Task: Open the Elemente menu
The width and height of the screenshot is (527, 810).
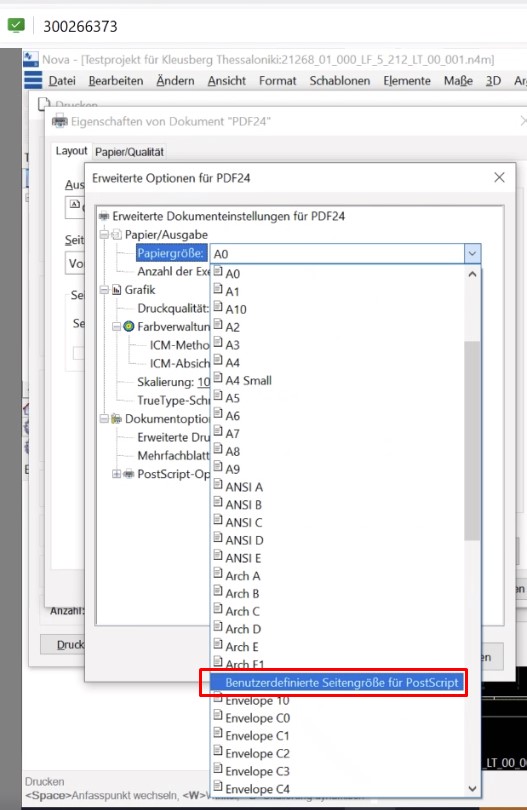Action: 407,81
